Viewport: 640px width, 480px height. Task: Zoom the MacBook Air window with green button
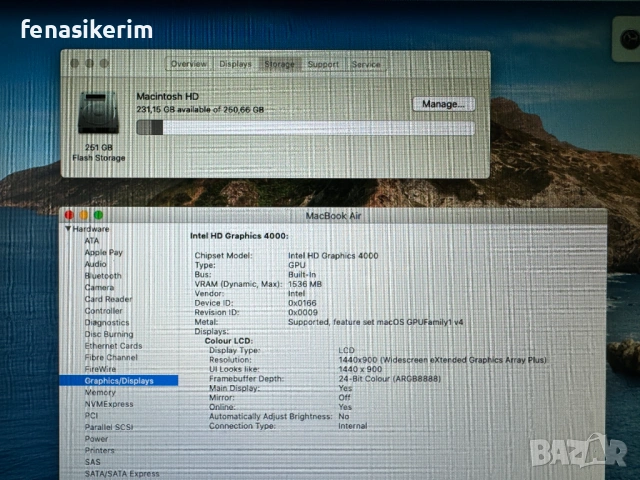[x=98, y=215]
